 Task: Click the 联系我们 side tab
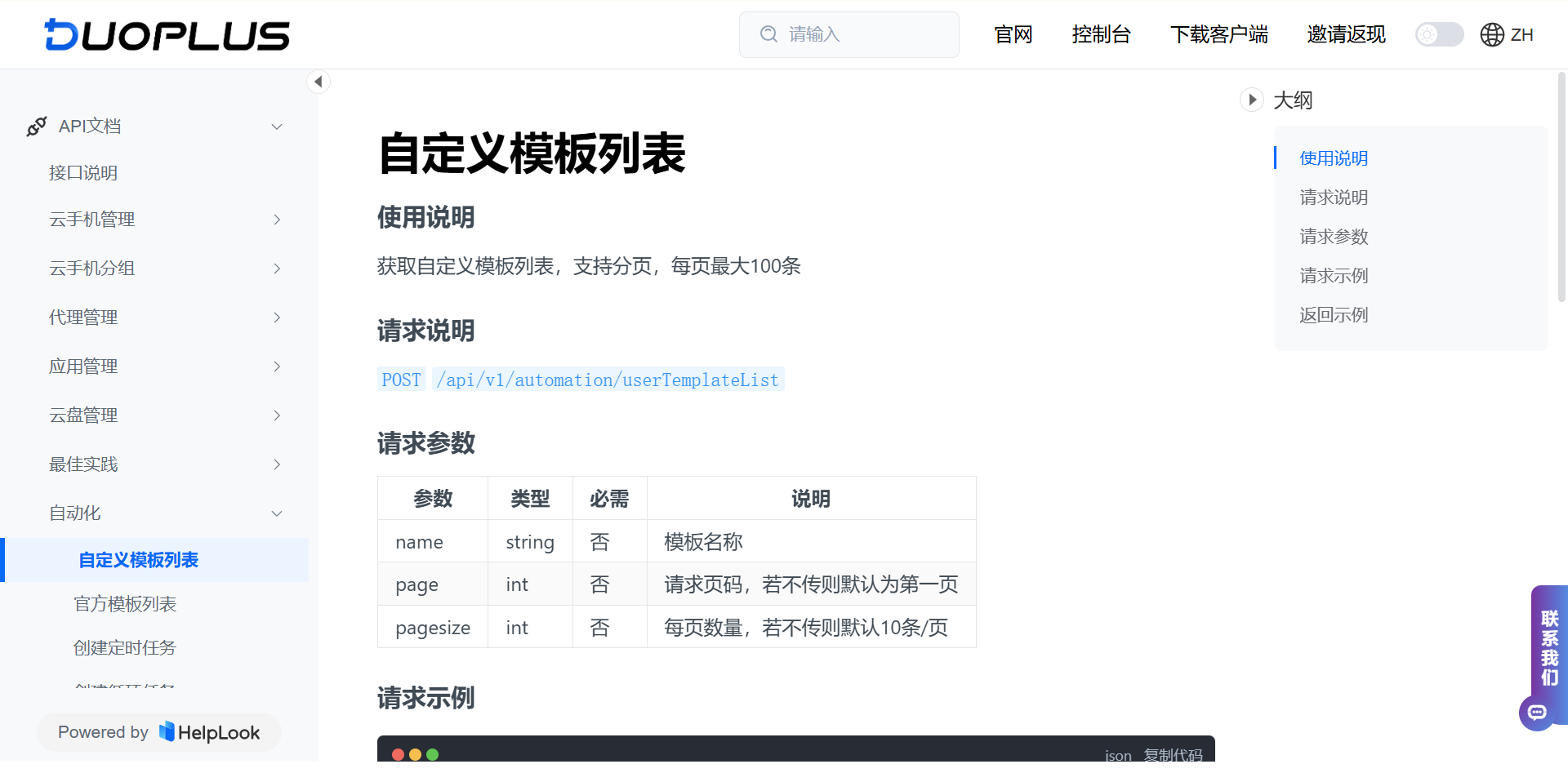pos(1549,647)
